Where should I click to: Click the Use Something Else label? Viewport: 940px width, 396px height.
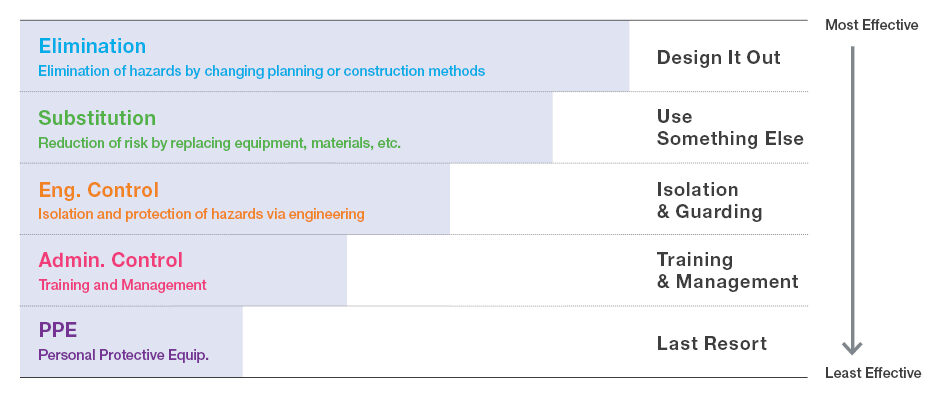[x=730, y=128]
